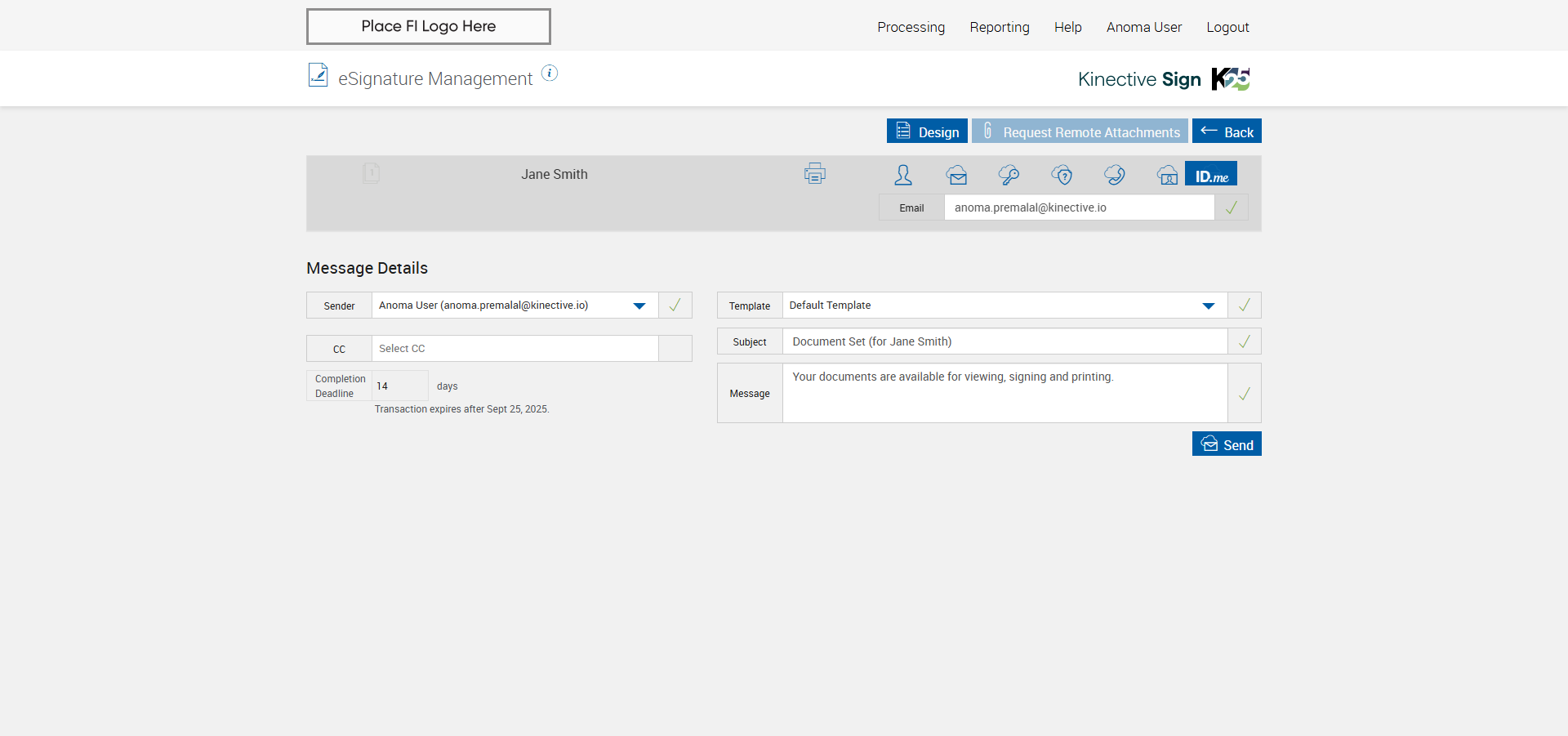Open the Design view button

pyautogui.click(x=927, y=132)
